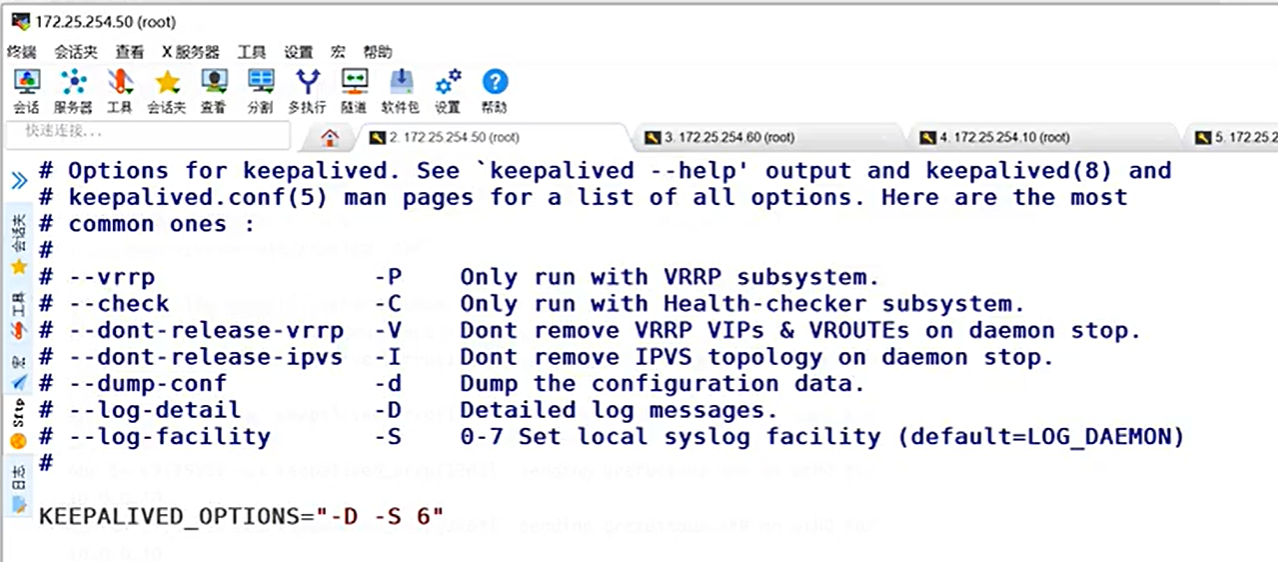The width and height of the screenshot is (1278, 562).
Task: Click the "--dont-release-ipvs" option text
Action: click(206, 357)
